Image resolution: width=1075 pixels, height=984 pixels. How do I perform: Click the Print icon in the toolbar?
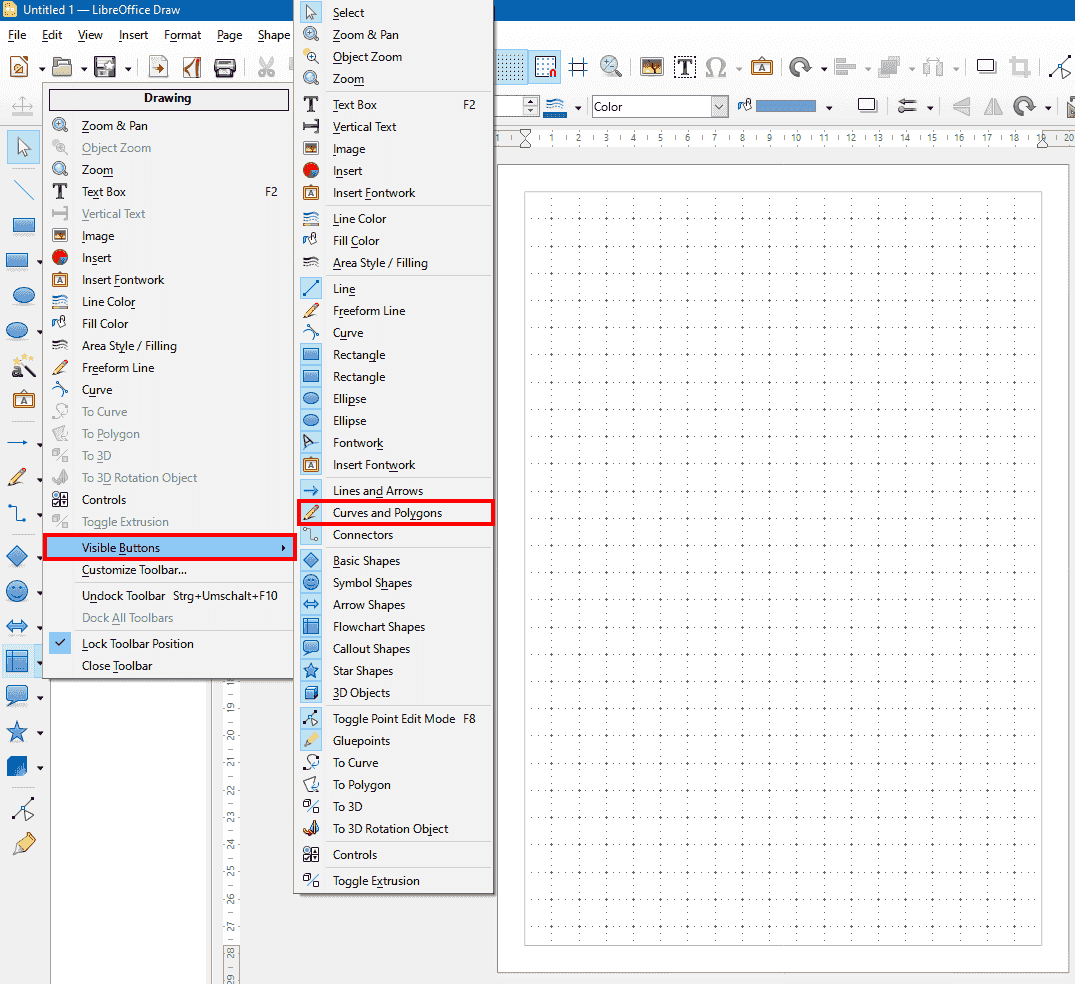[225, 67]
